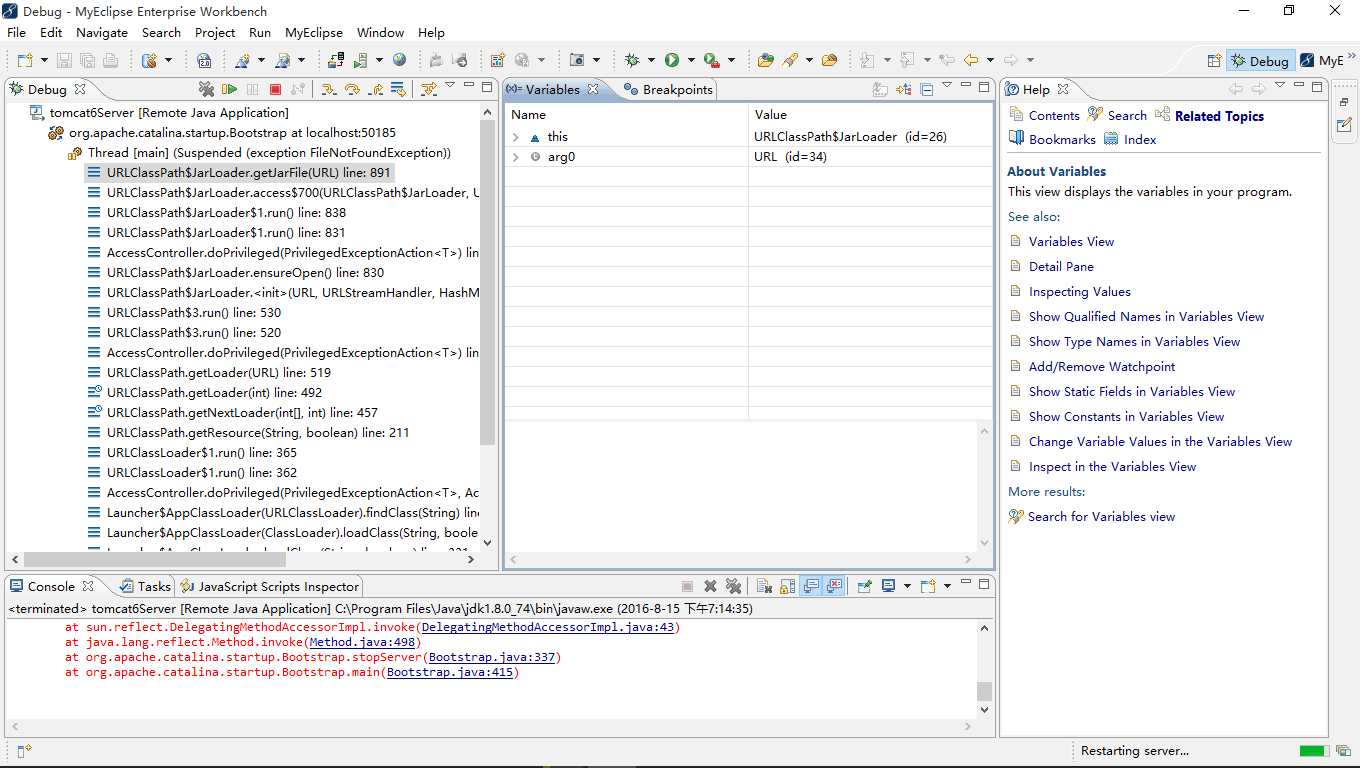Screen dimensions: 1360x768
Task: Open Debug view menu triangle
Action: tap(450, 87)
